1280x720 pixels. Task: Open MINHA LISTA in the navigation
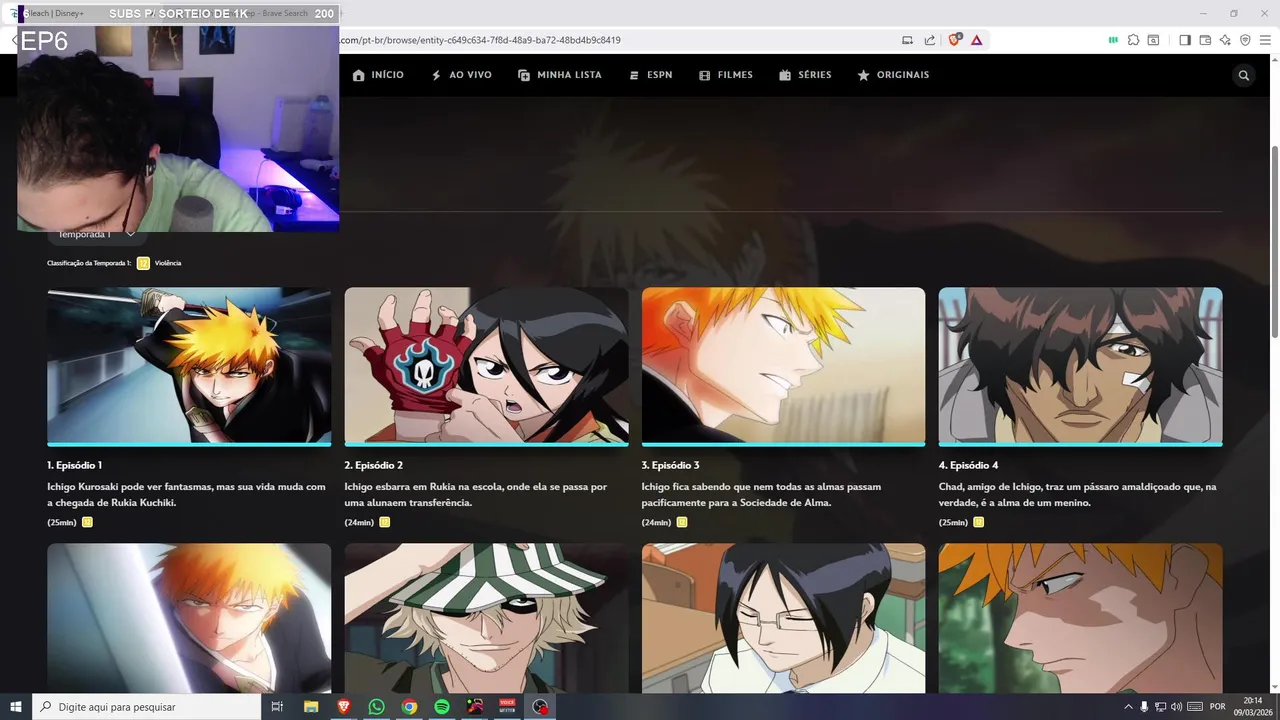[x=560, y=75]
